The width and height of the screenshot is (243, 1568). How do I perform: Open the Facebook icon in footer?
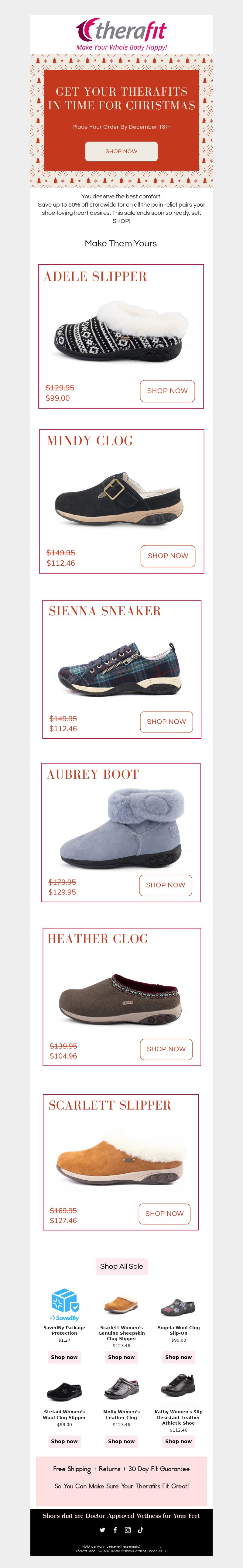115,1530
